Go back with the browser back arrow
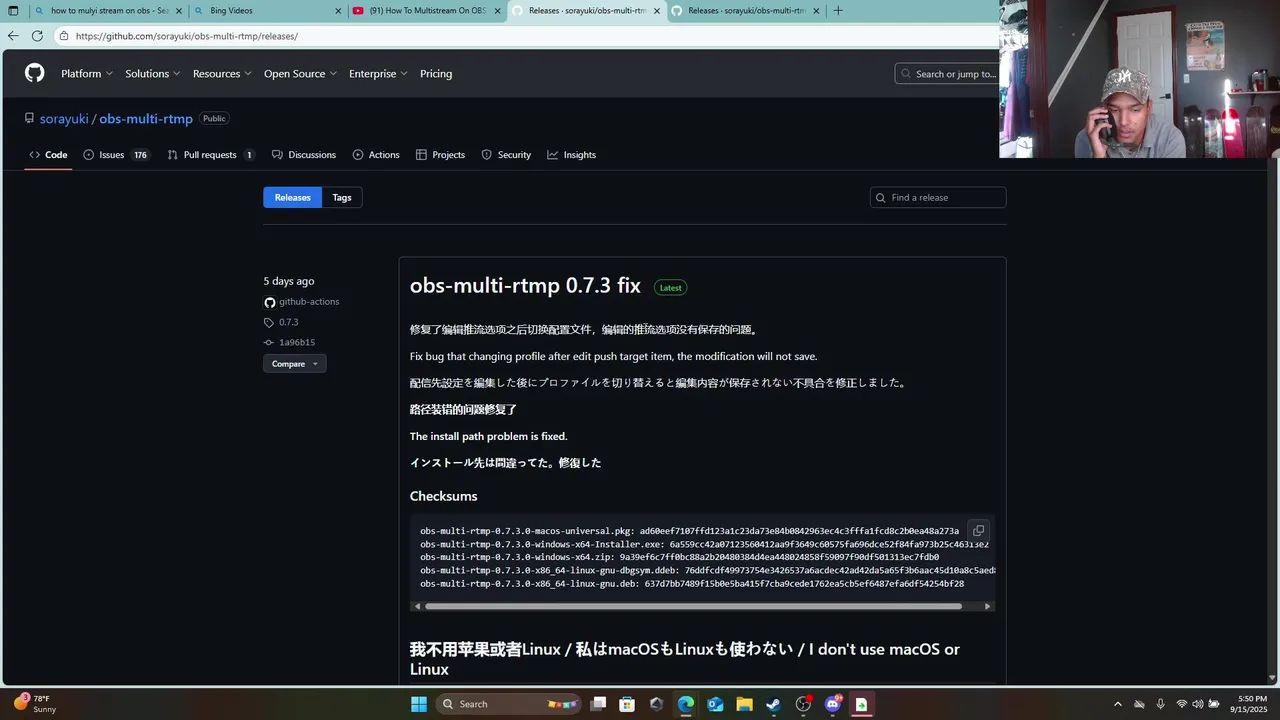Viewport: 1280px width, 720px height. pos(13,36)
